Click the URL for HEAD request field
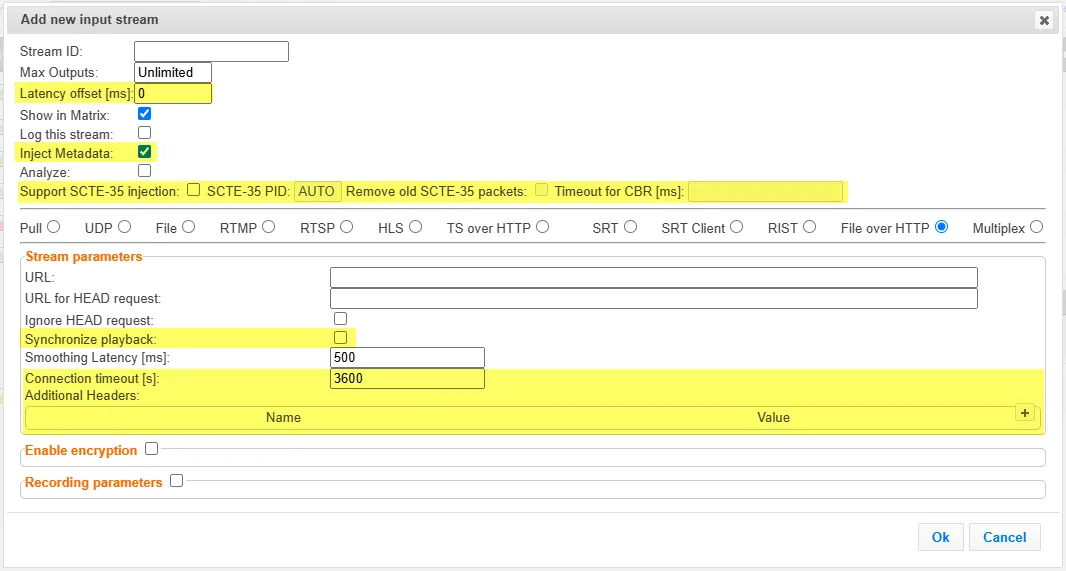This screenshot has width=1066, height=571. [x=654, y=298]
